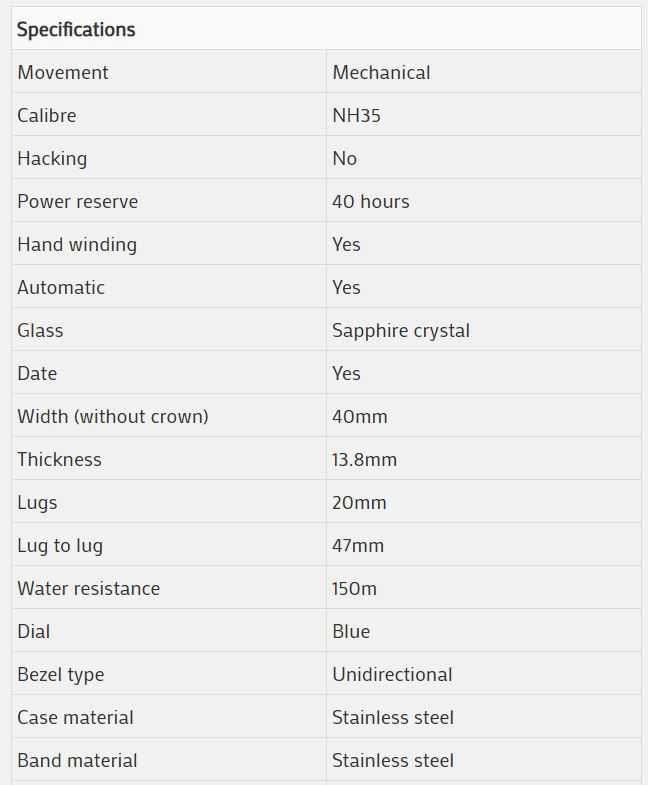The width and height of the screenshot is (648, 785).
Task: Click the 47mm lug to lug value
Action: [358, 546]
